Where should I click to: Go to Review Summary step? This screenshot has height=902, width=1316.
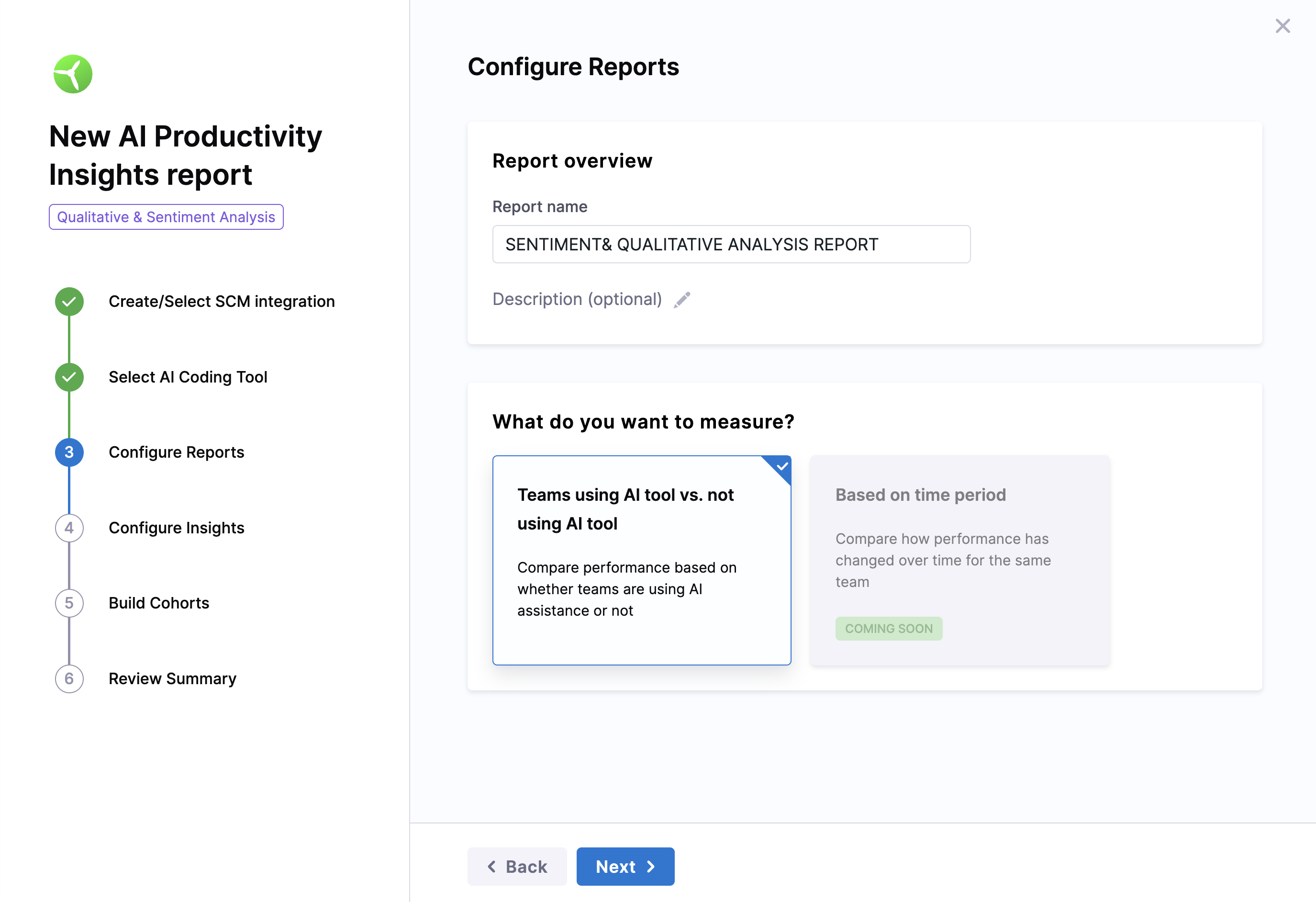pyautogui.click(x=172, y=678)
